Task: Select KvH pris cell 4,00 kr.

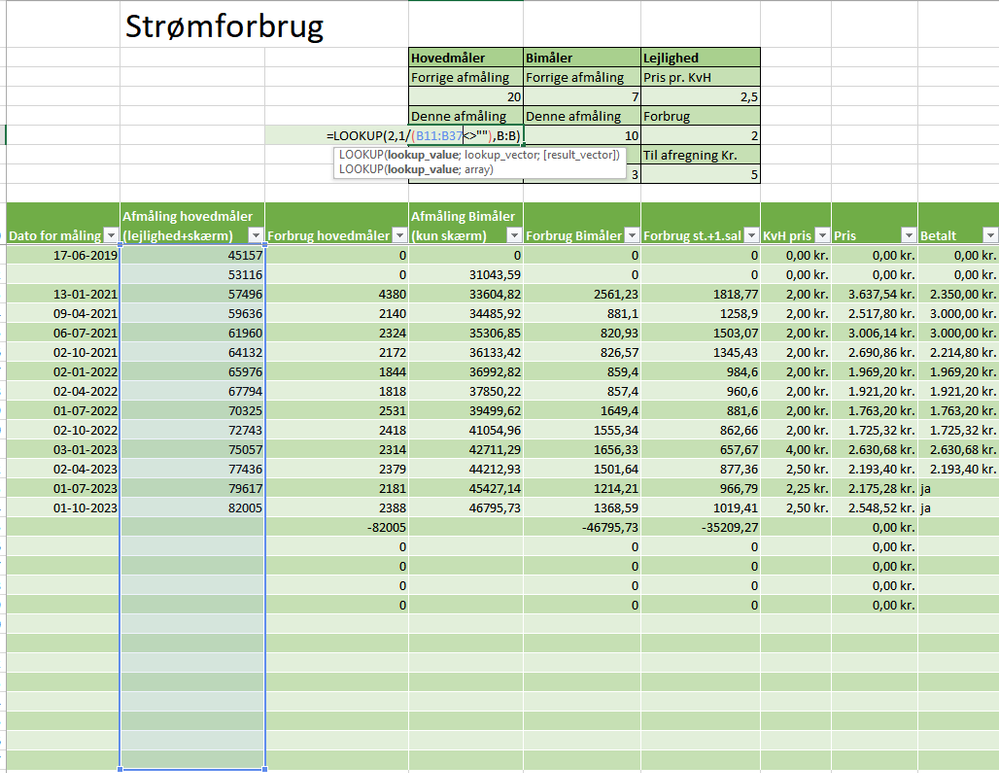Action: point(796,449)
